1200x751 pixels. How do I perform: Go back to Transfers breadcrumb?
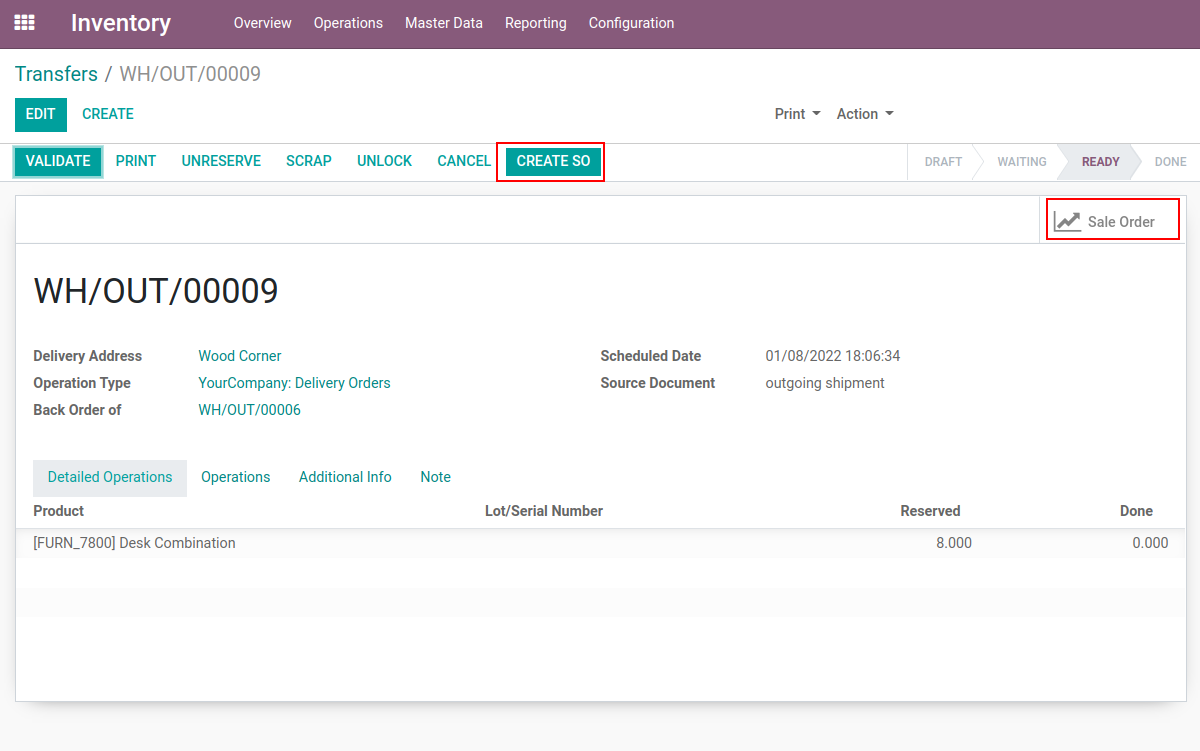pyautogui.click(x=56, y=74)
